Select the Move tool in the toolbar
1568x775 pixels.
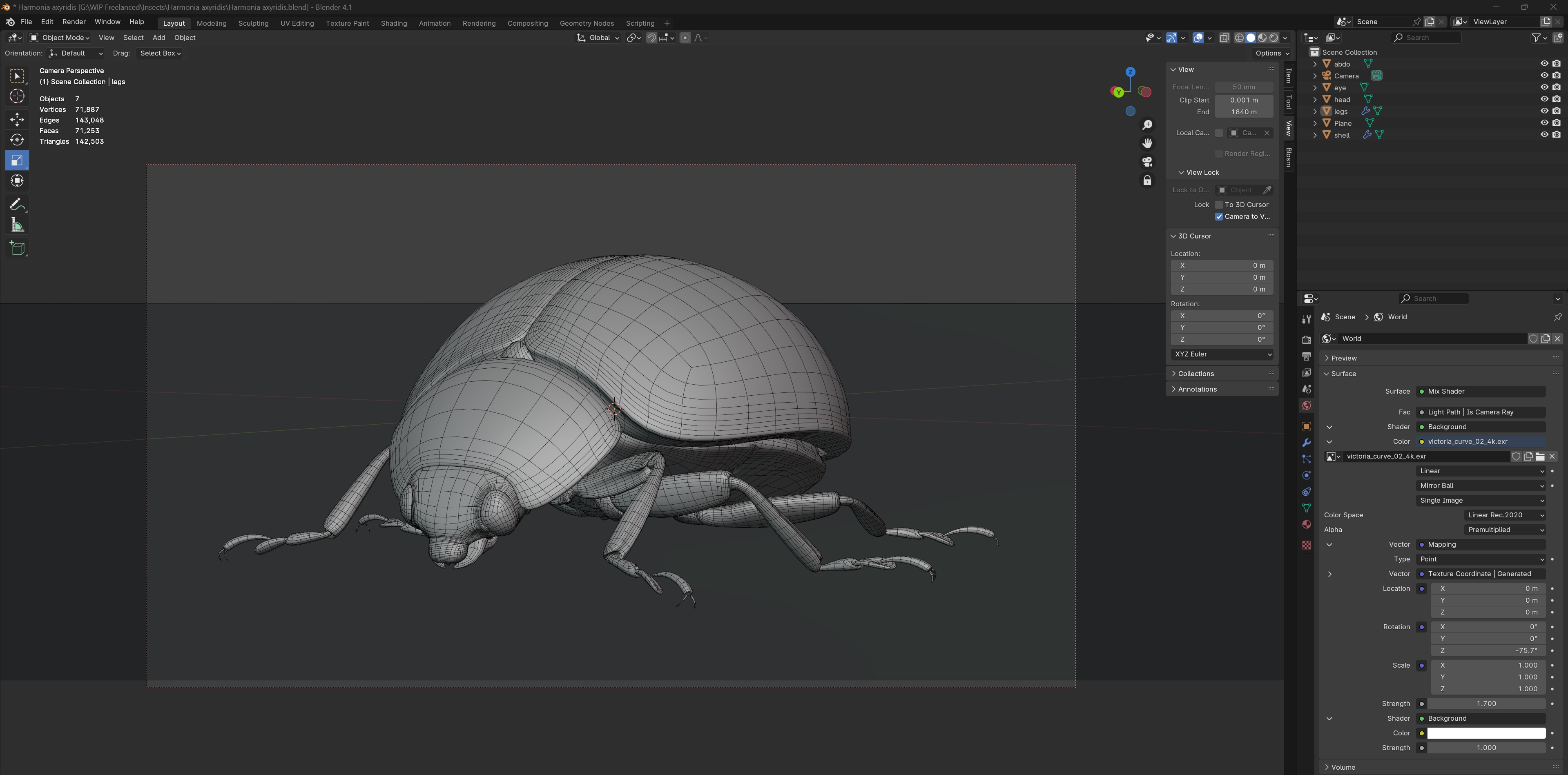[x=17, y=119]
